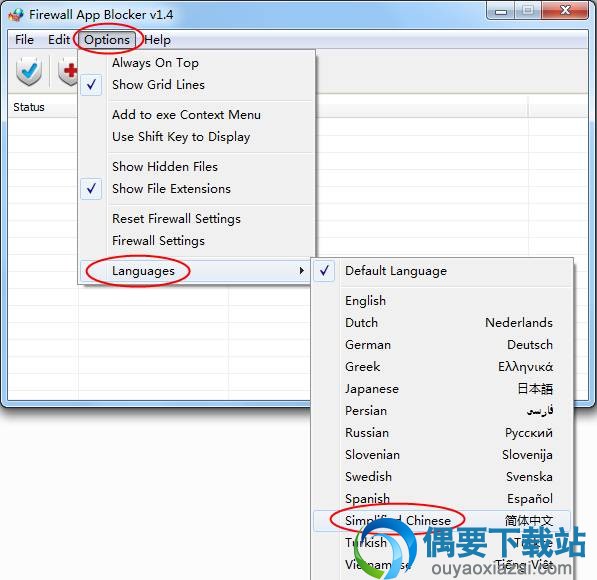Select Simplified Chinese language

(442, 521)
